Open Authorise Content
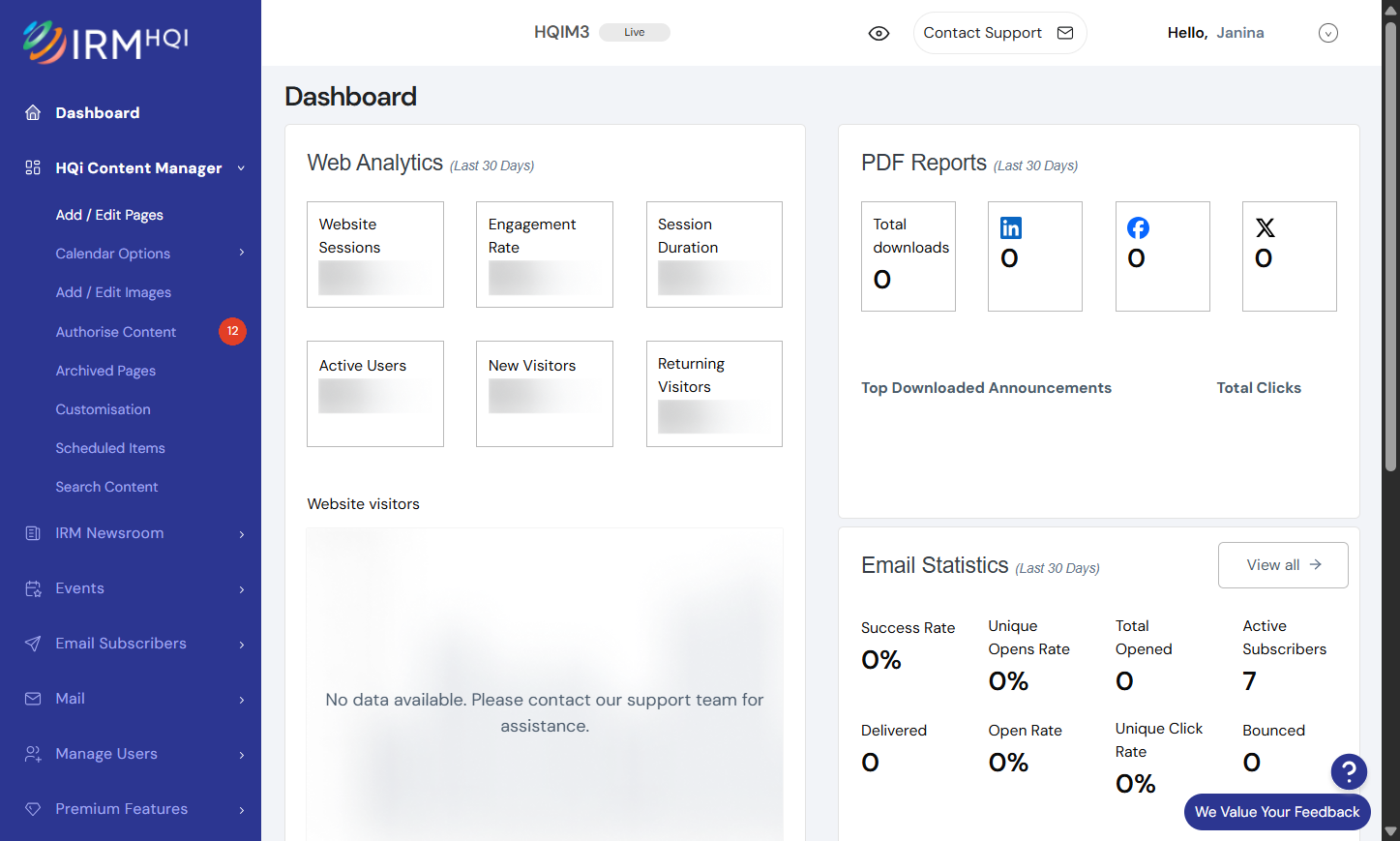 [x=116, y=332]
